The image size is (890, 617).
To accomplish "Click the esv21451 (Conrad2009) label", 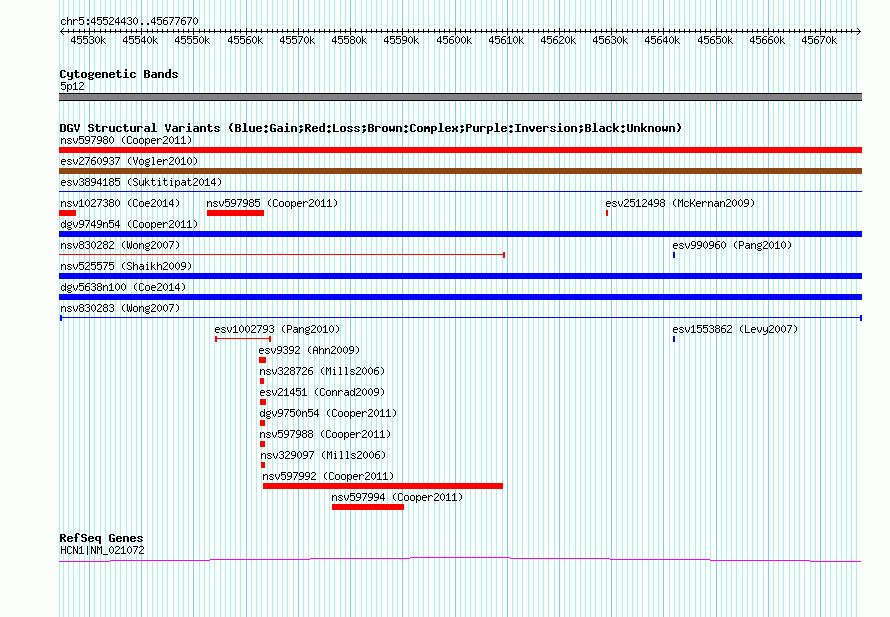I will [x=322, y=392].
